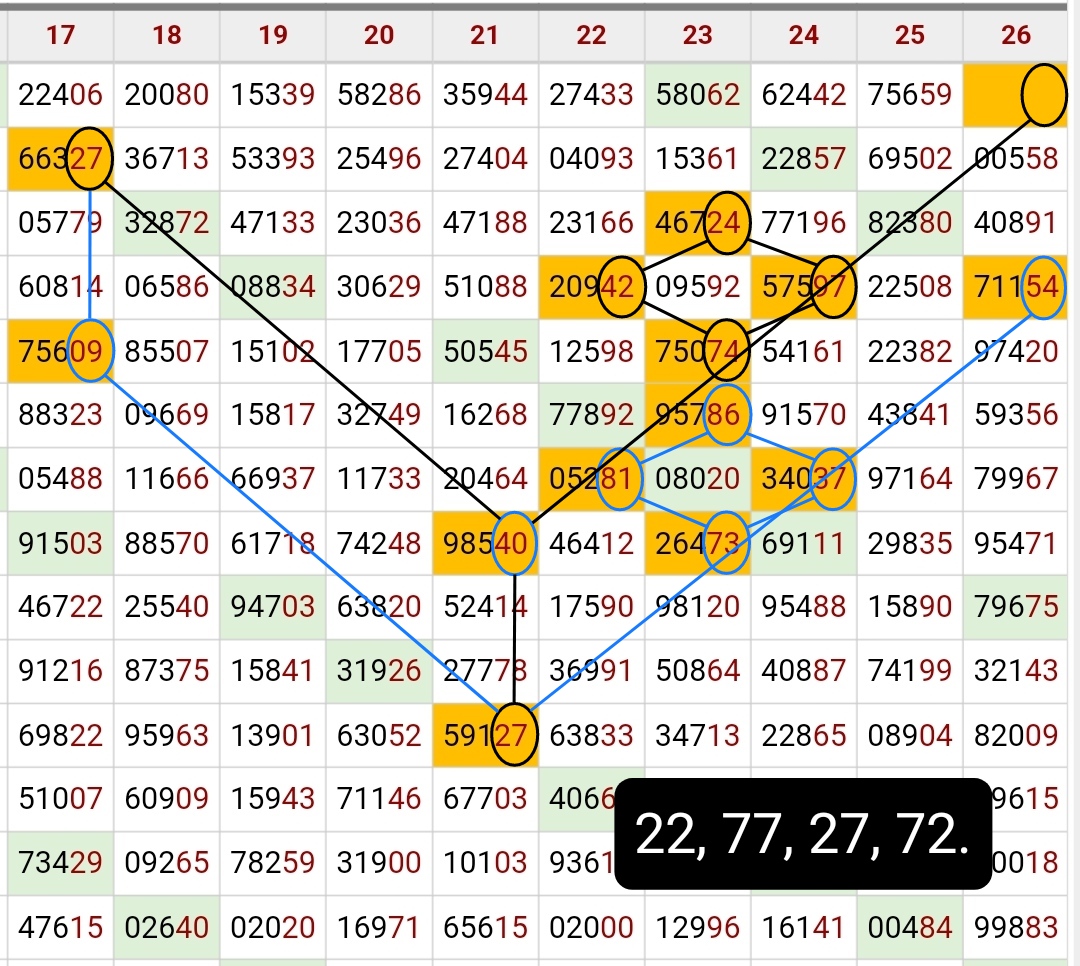1080x966 pixels.
Task: Tap the highlighted cell 66327
Action: 61,159
